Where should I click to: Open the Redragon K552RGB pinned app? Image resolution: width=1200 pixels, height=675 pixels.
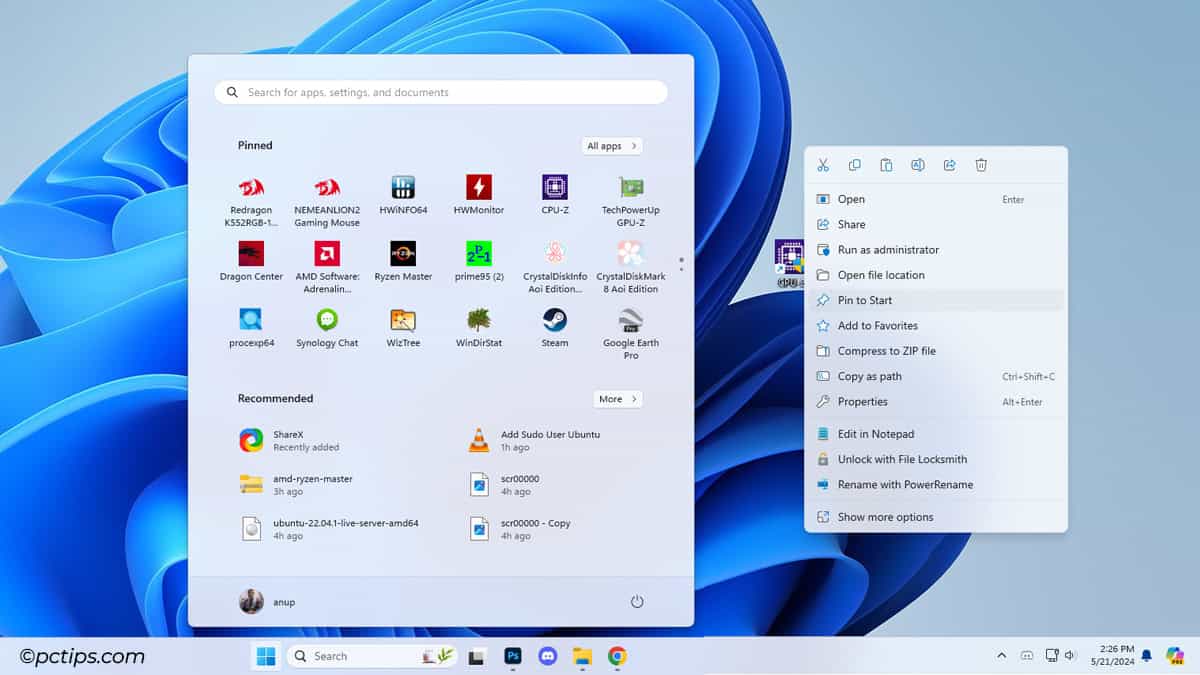tap(251, 200)
